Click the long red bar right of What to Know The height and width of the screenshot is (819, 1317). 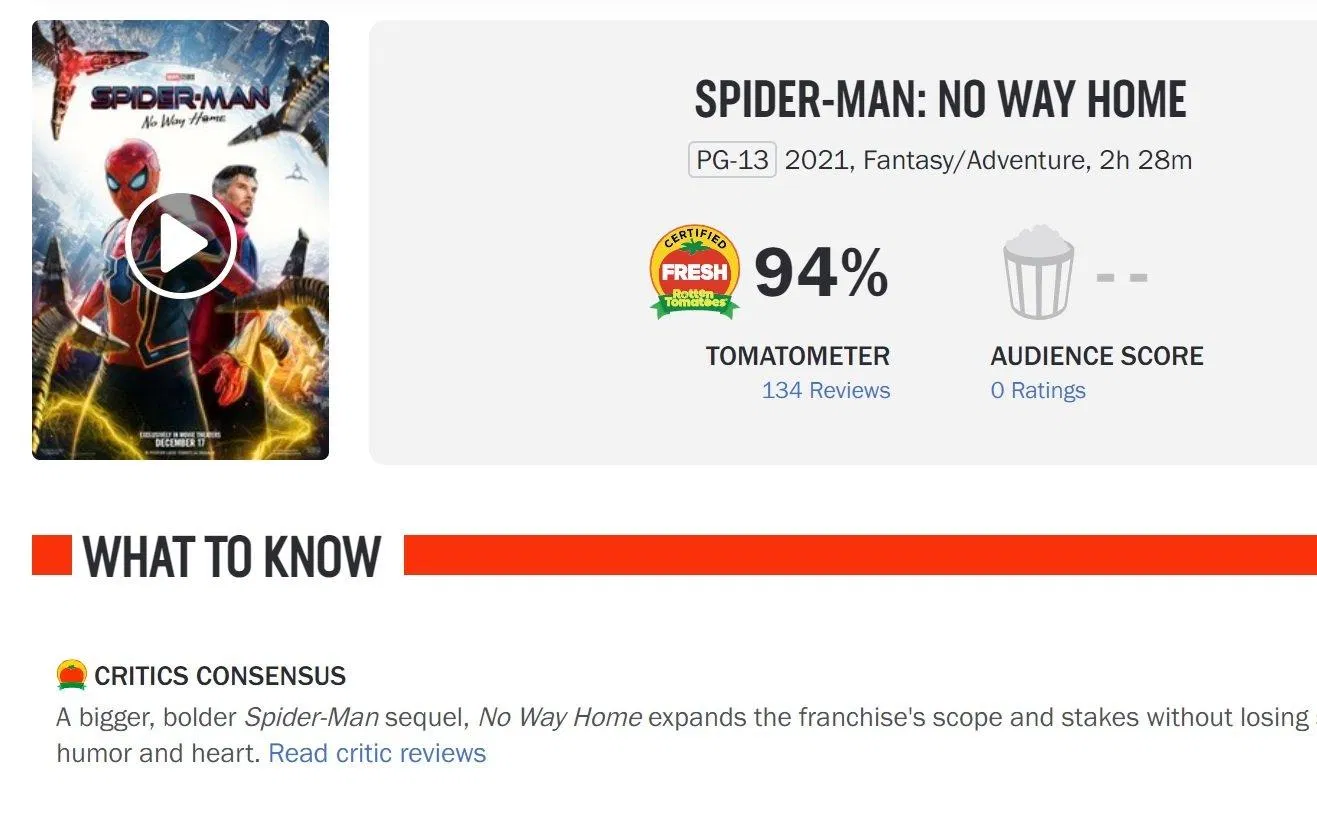(860, 555)
